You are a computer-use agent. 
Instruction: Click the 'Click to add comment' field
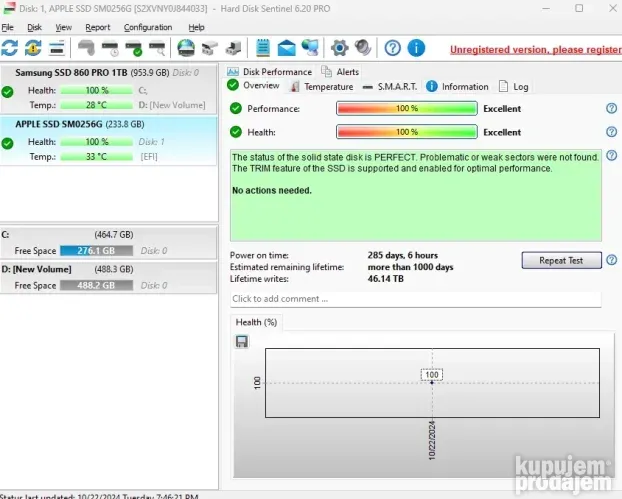coord(415,299)
